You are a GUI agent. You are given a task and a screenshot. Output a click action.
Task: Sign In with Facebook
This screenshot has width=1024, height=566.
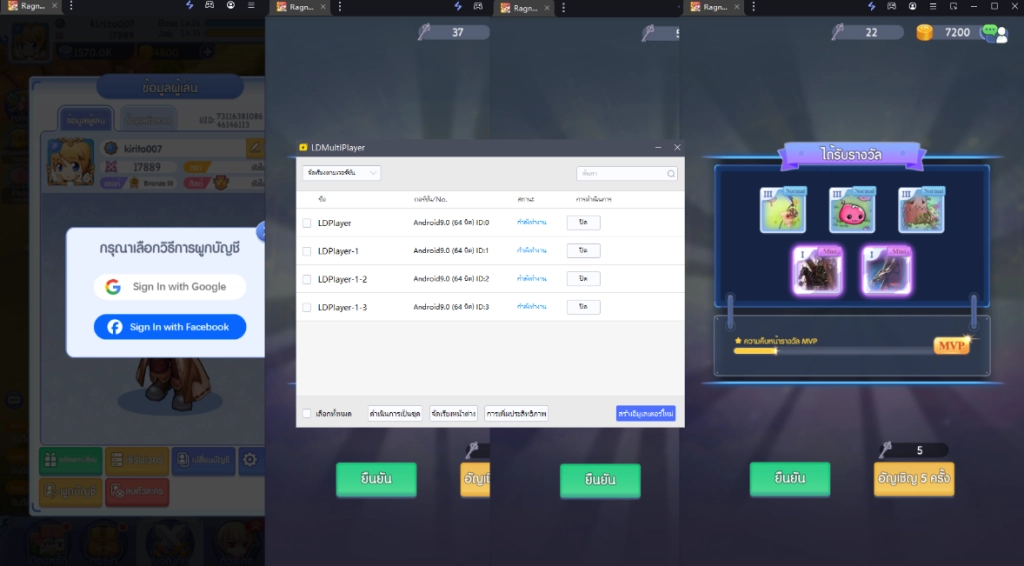[170, 327]
